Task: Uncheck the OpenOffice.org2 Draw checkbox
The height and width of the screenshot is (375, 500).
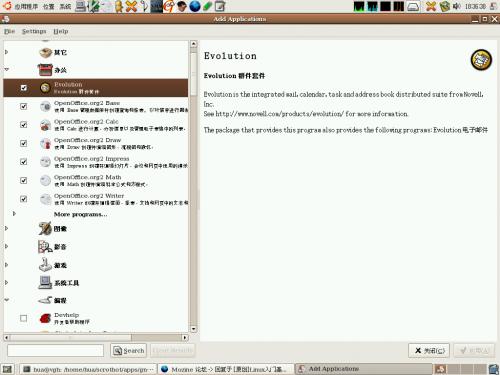Action: coord(23,143)
